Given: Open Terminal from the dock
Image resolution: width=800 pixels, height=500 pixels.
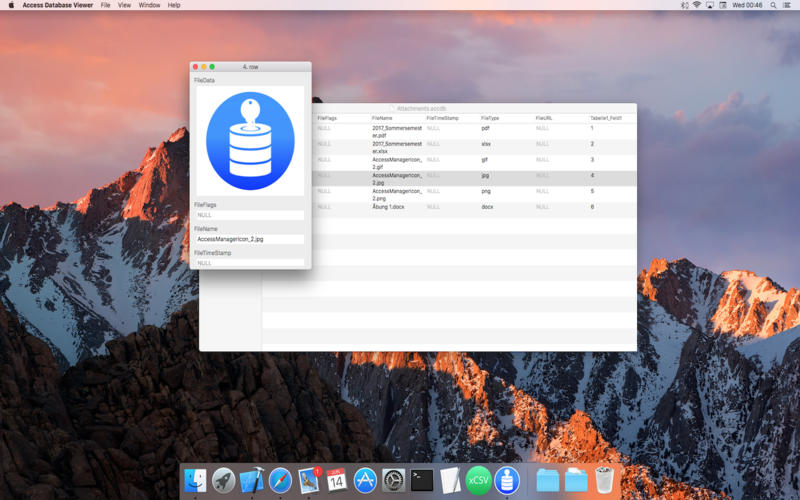Looking at the screenshot, I should click(422, 481).
